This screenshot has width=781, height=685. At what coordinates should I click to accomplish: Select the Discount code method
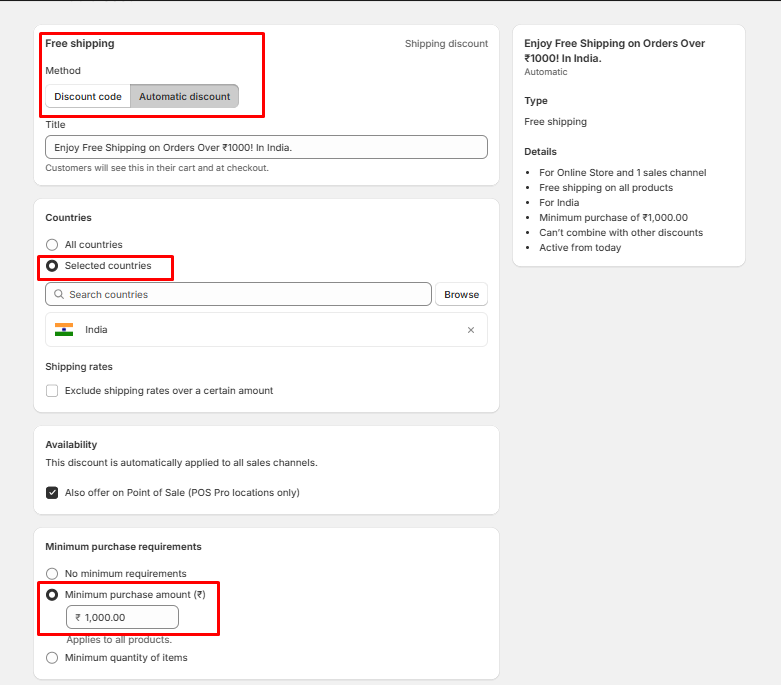[88, 96]
